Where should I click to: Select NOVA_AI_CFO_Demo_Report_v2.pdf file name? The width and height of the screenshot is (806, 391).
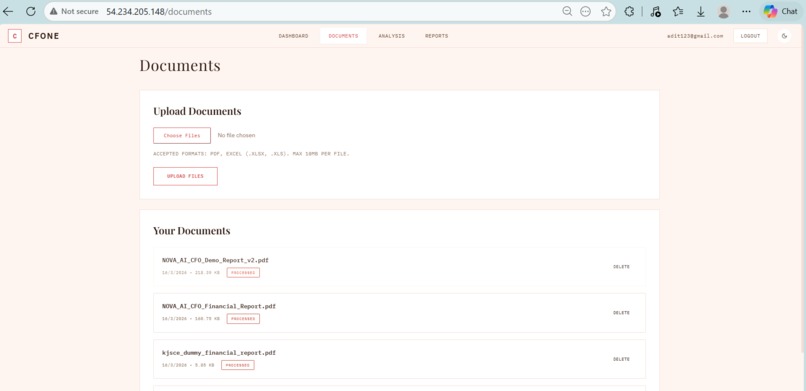[215, 260]
